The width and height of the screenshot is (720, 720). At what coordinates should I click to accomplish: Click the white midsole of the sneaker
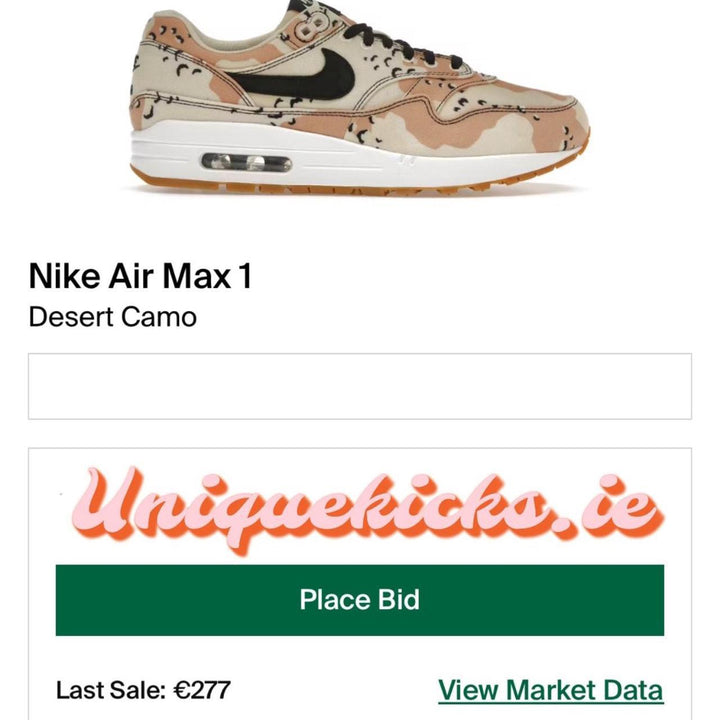[x=321, y=154]
